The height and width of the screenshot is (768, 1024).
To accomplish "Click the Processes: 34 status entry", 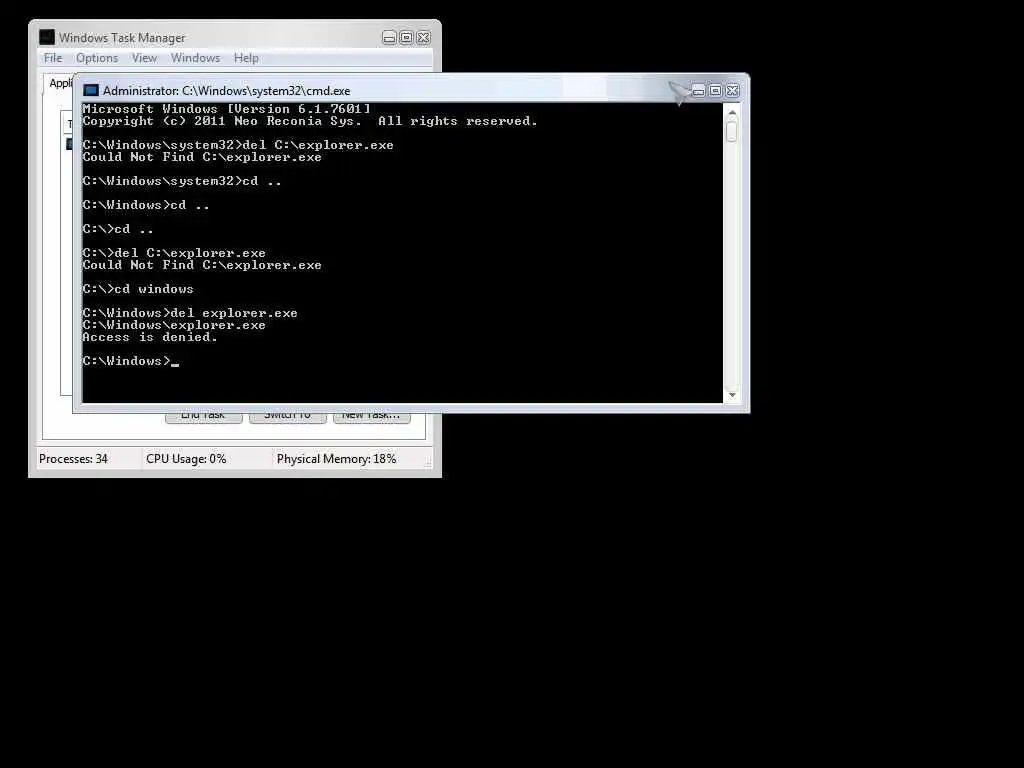I will point(73,459).
